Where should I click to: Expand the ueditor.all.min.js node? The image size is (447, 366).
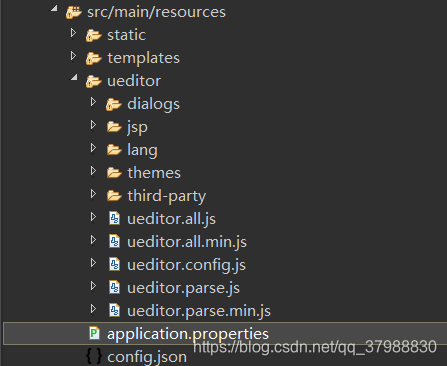pos(94,240)
